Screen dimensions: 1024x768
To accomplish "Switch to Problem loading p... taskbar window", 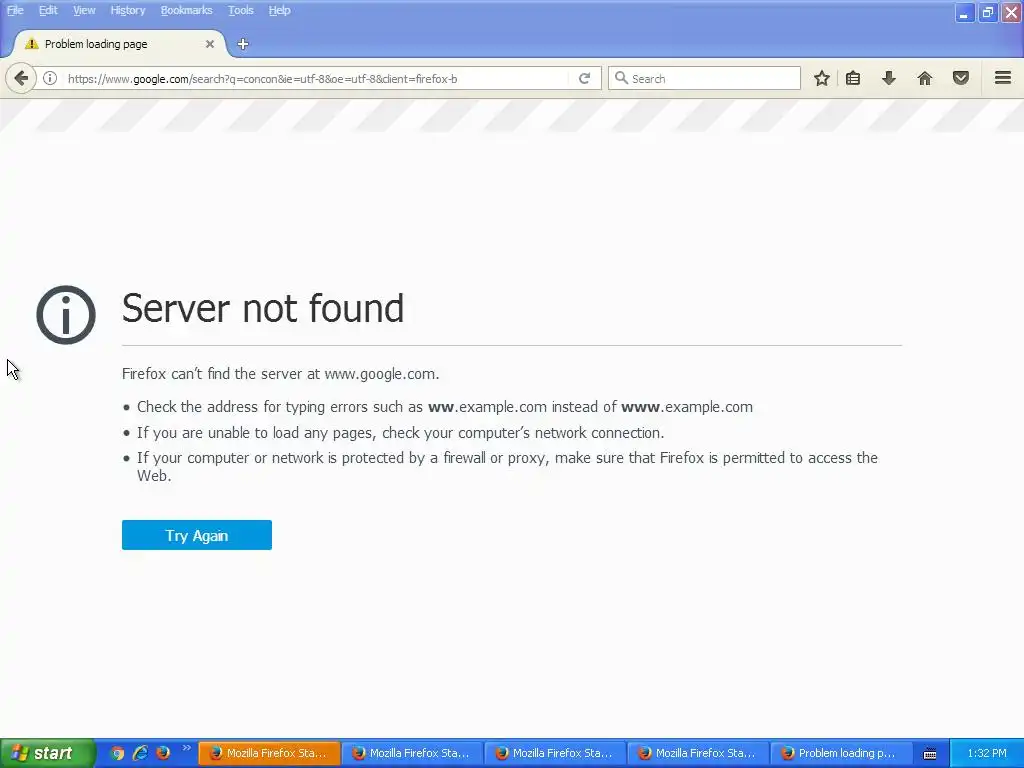I will [x=841, y=753].
